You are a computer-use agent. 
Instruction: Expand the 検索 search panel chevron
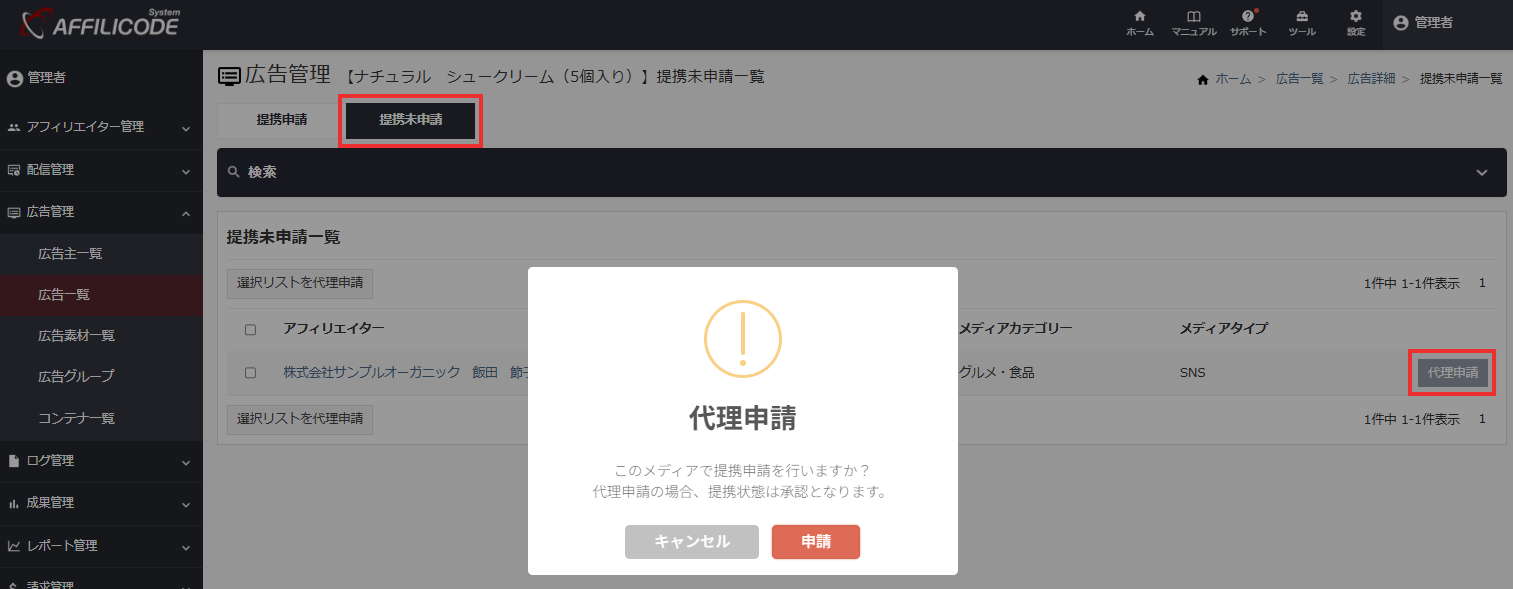[x=1483, y=172]
